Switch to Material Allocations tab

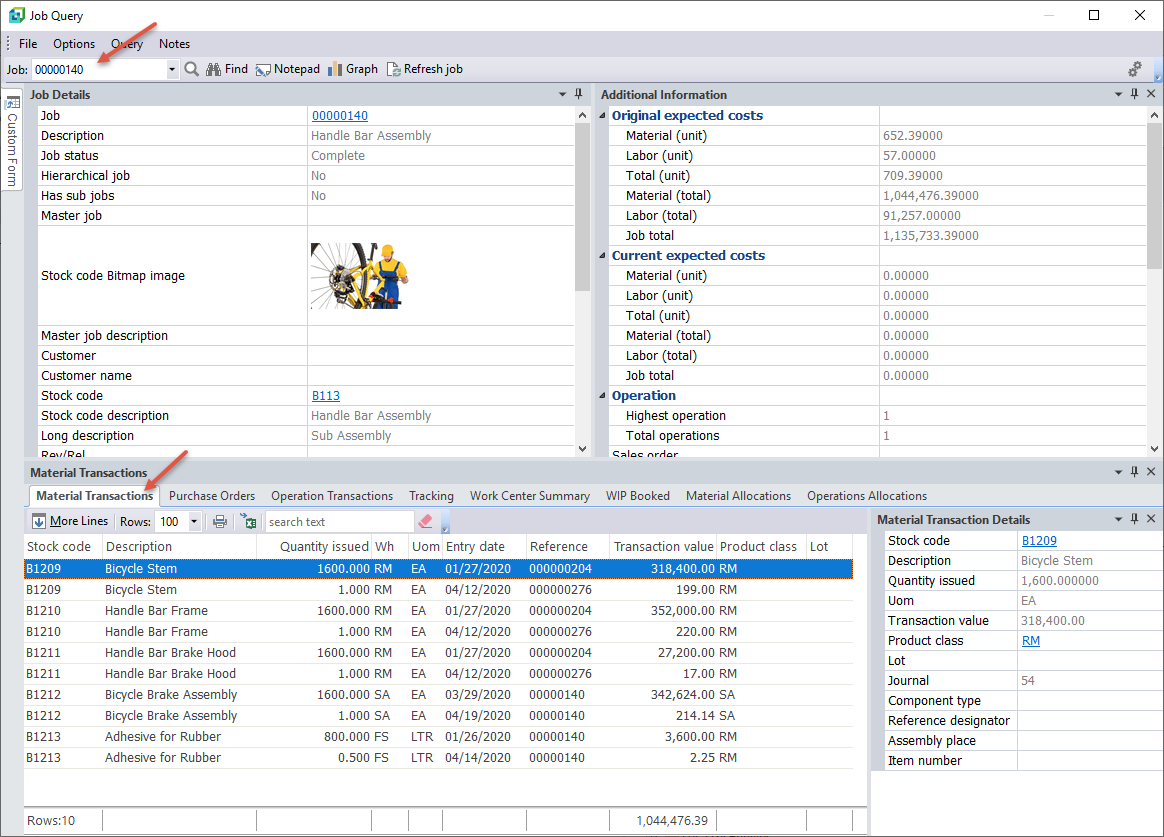(739, 496)
